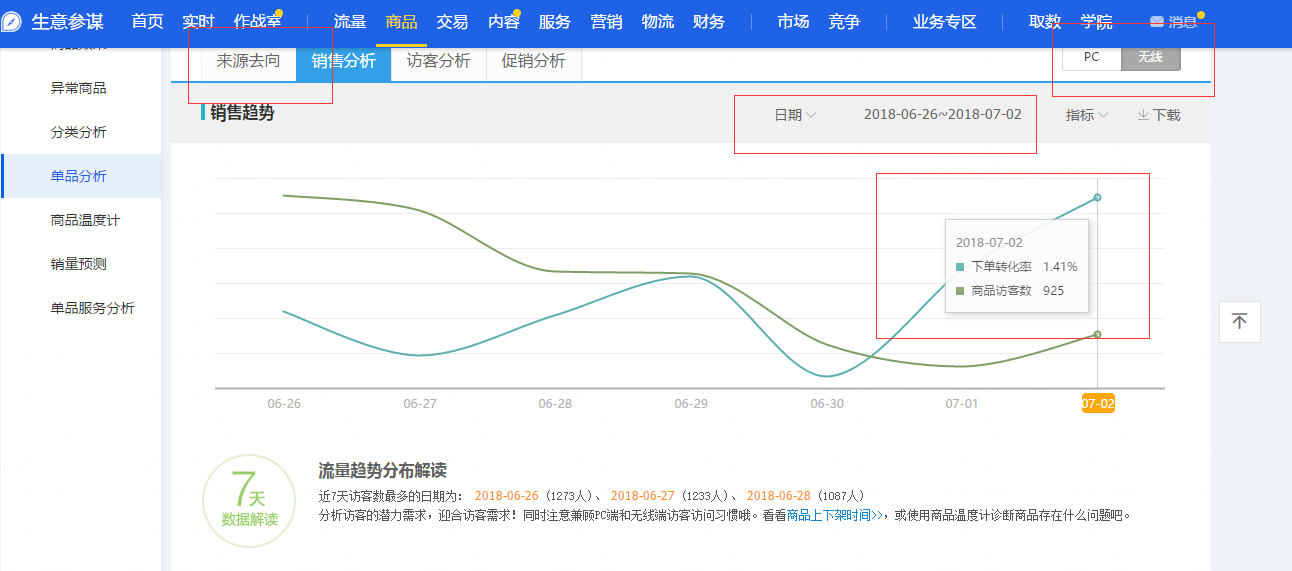Click the back-to-top arrow button

(x=1239, y=322)
